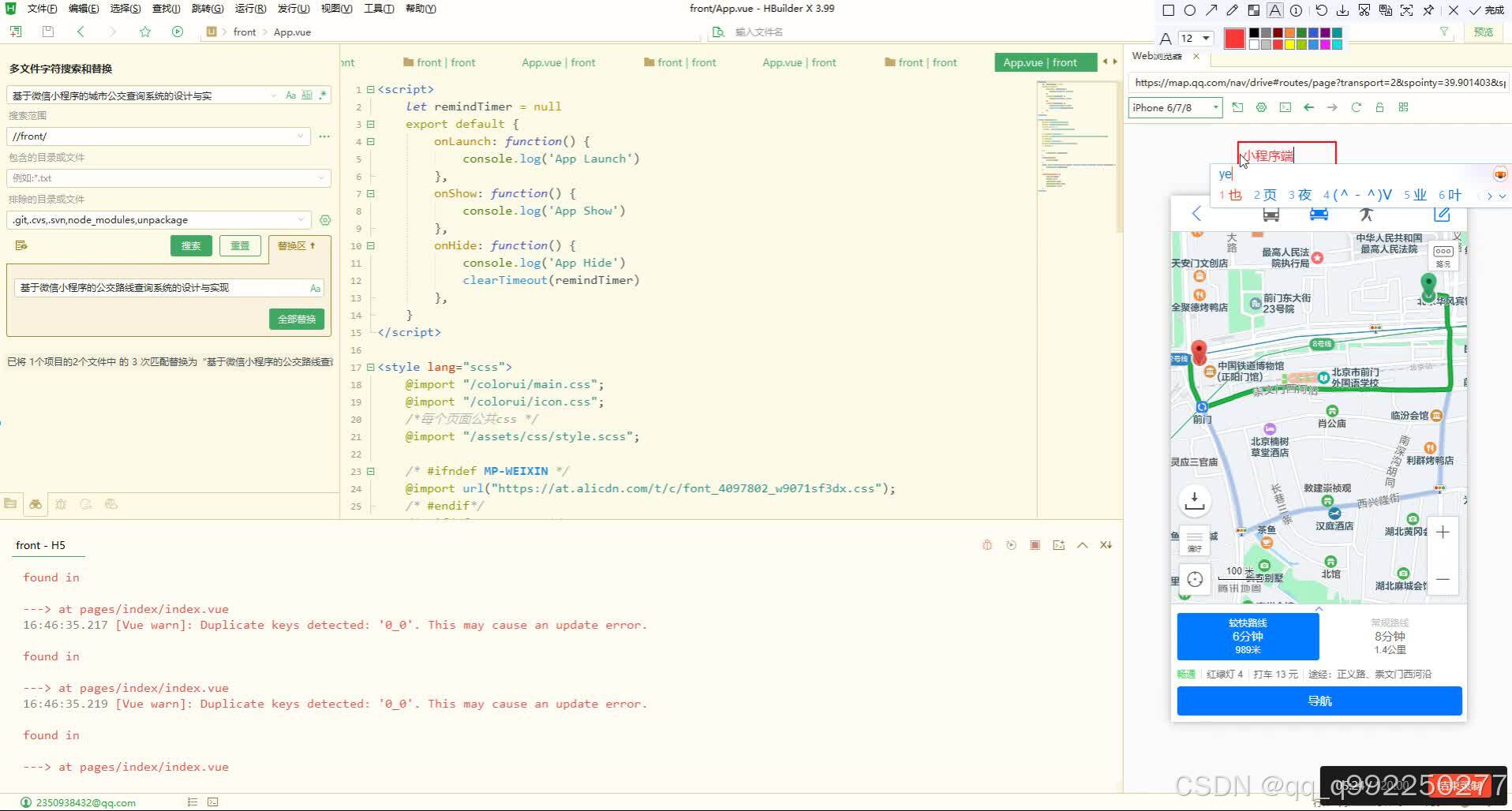
Task: Click the new file toolbar icon
Action: tap(16, 32)
